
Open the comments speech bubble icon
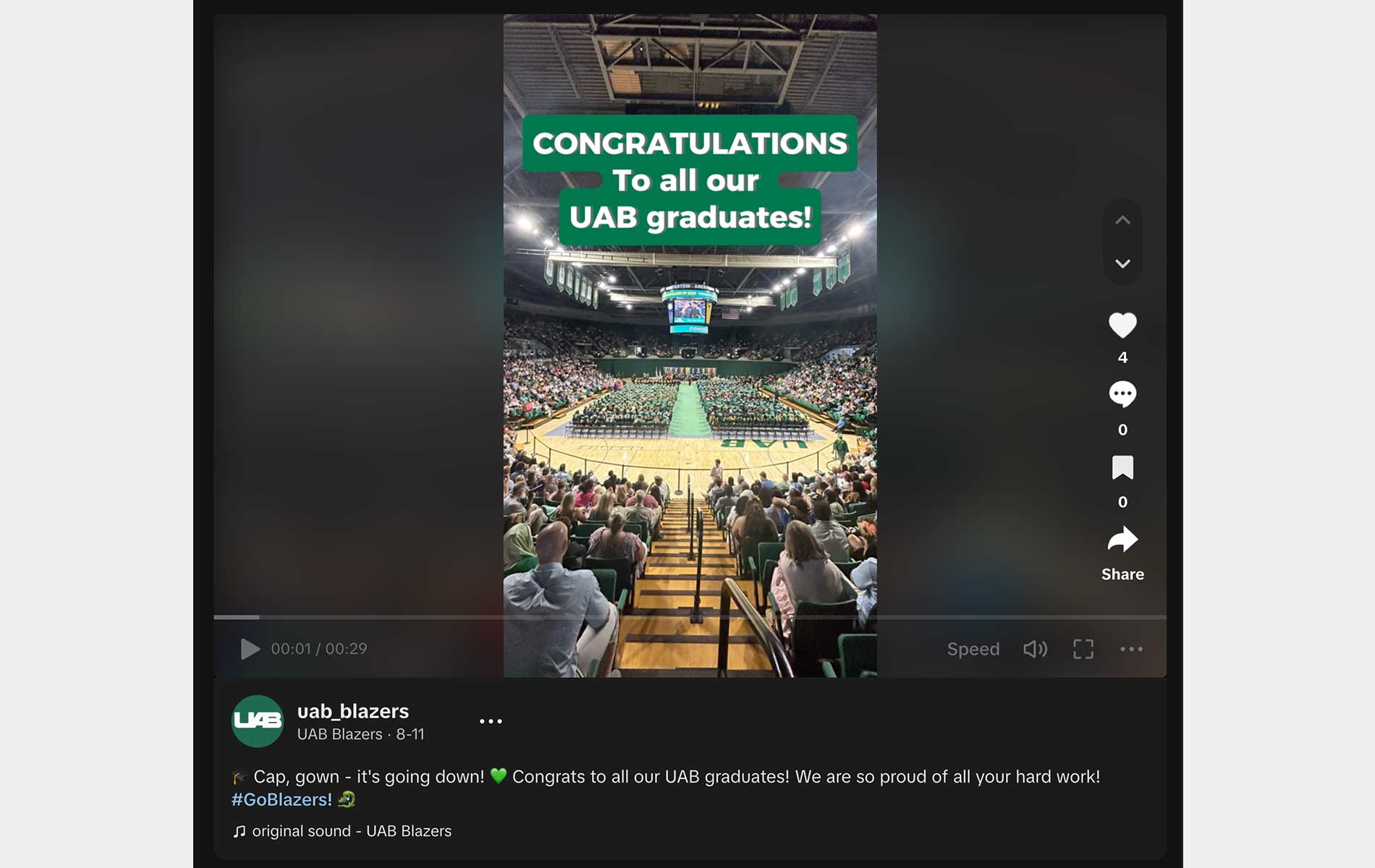coord(1122,394)
